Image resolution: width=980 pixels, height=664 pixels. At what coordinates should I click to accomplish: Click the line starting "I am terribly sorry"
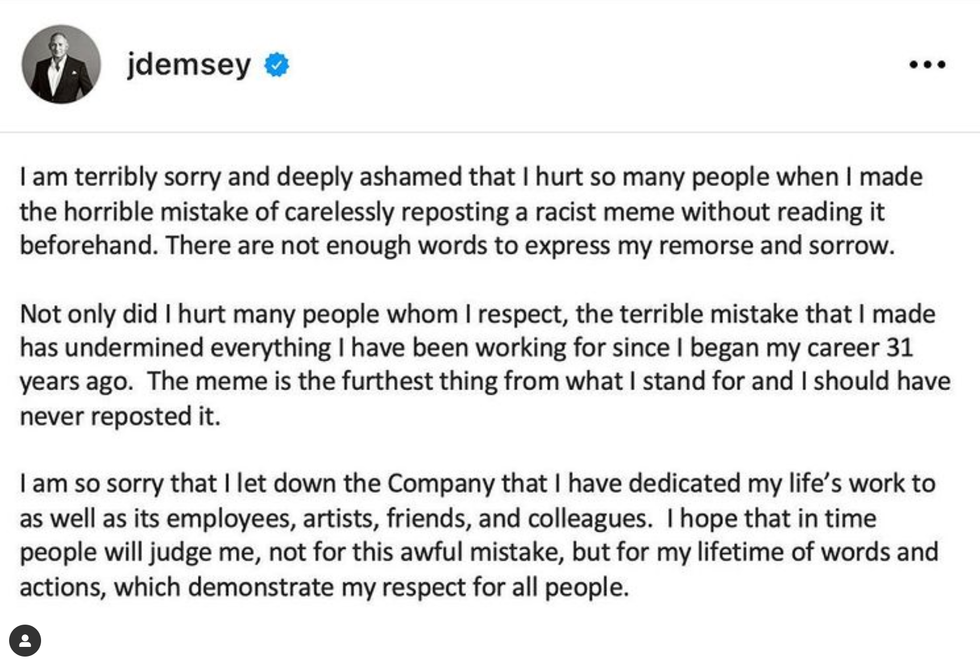(470, 178)
